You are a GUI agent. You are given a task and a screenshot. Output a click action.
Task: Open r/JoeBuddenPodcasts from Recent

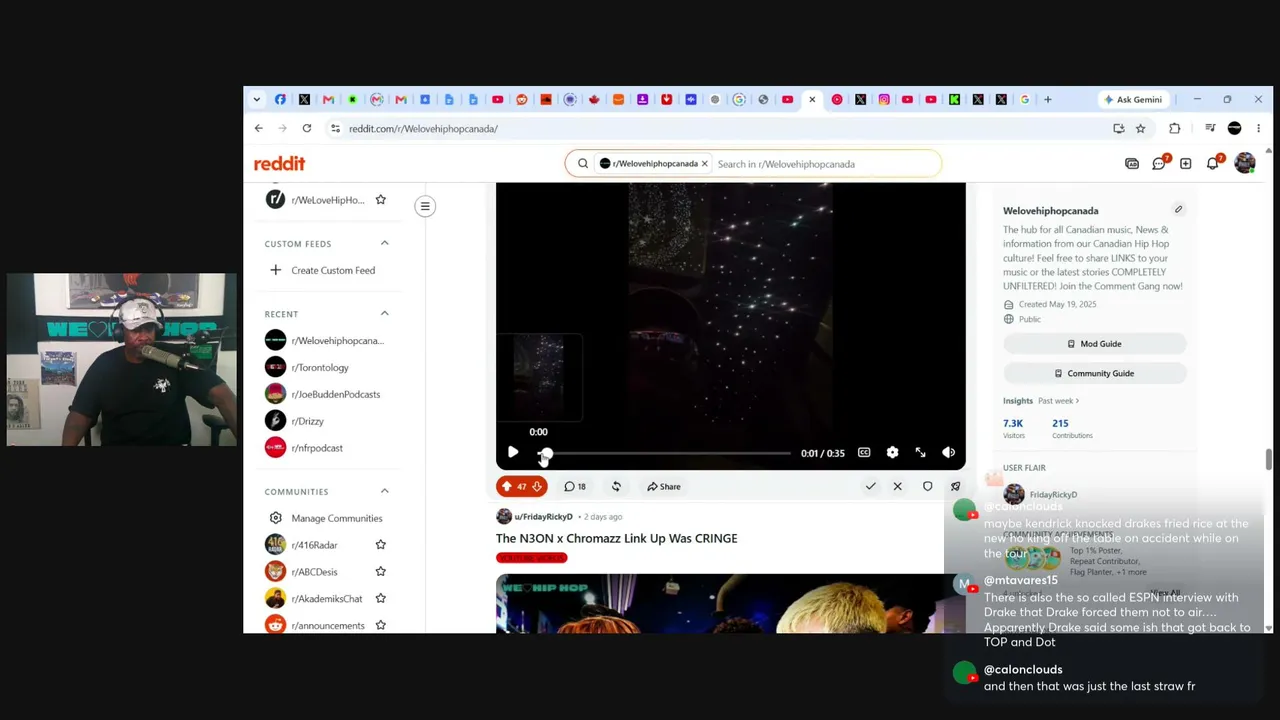(335, 394)
